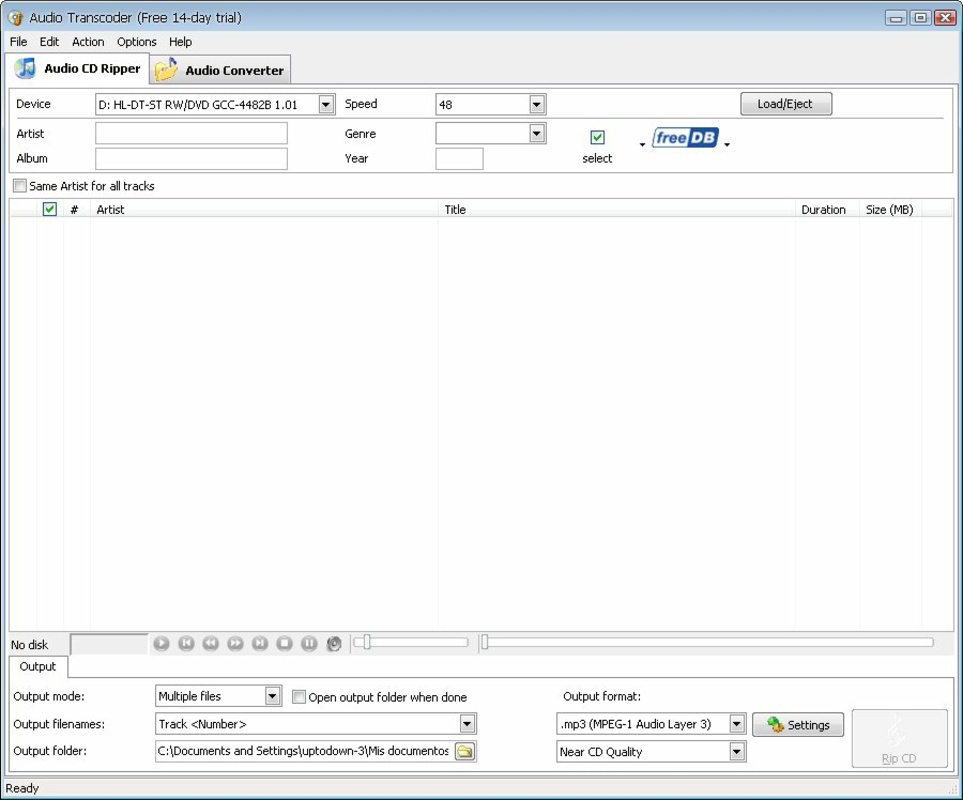This screenshot has width=963, height=800.
Task: Click the pause playback button
Action: [x=309, y=643]
